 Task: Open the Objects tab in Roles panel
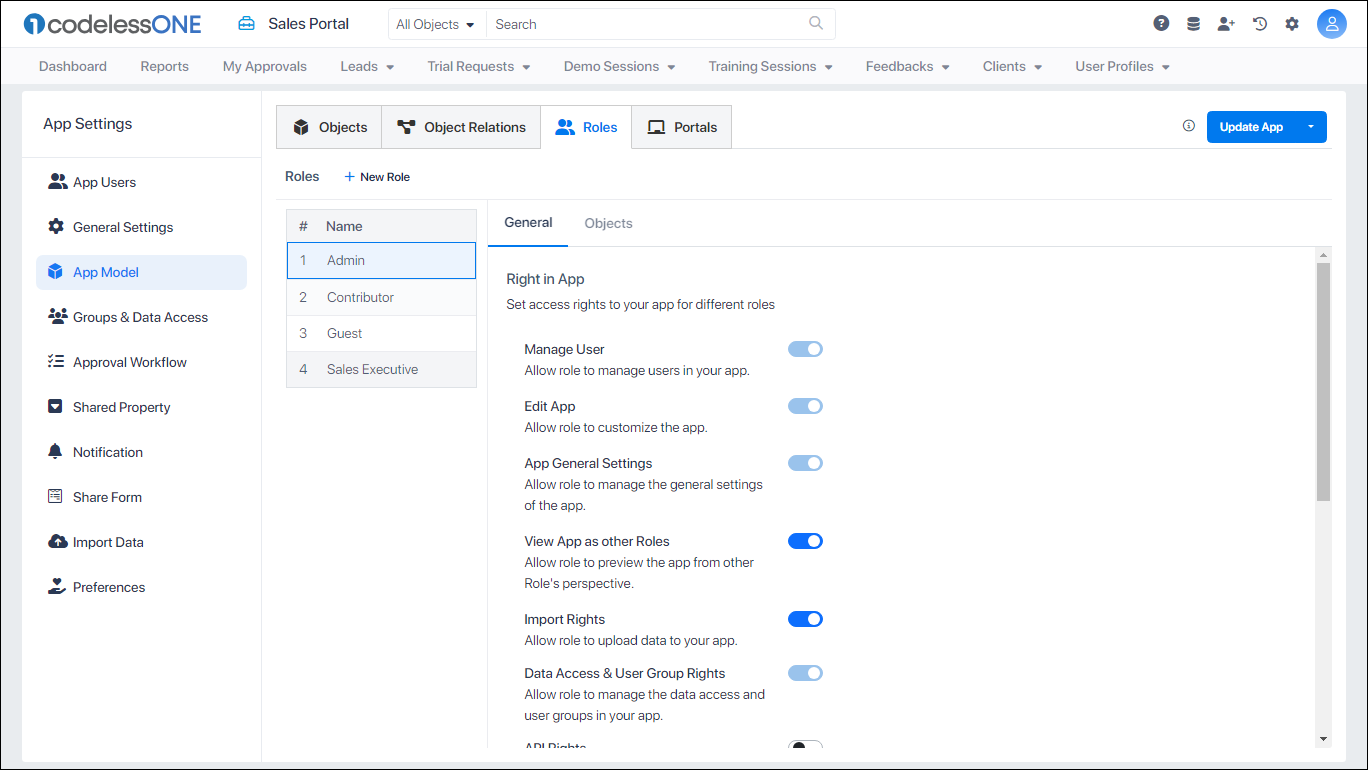(608, 223)
